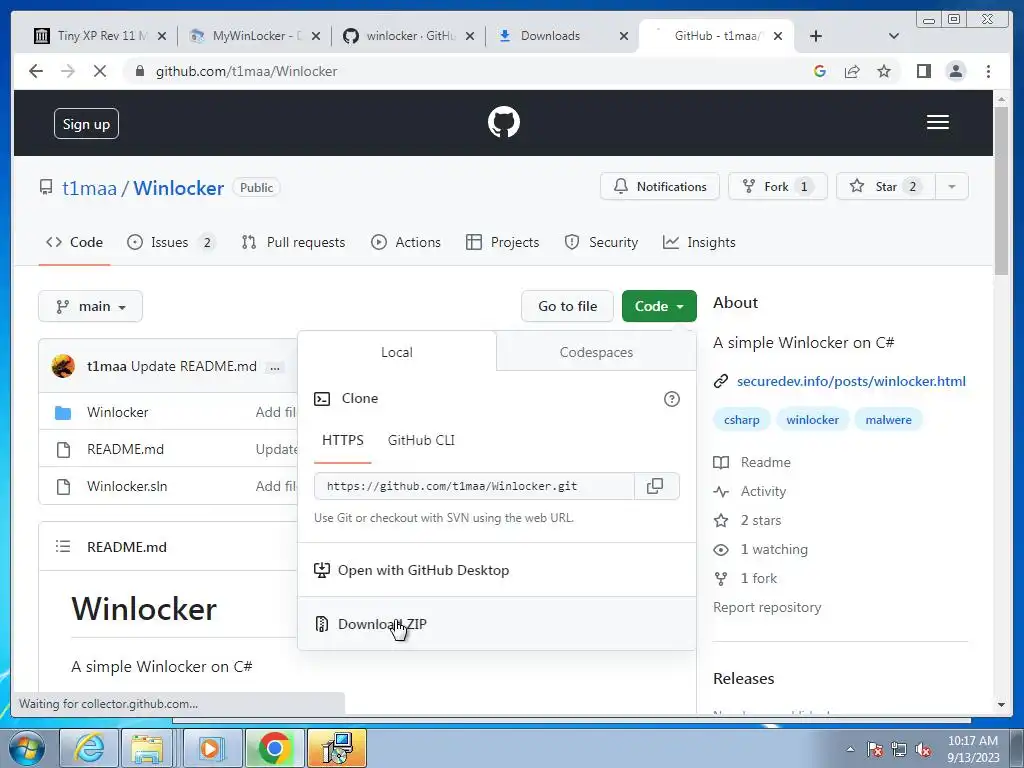Viewport: 1024px width, 768px height.
Task: Click the Google icon in address bar
Action: click(x=820, y=71)
